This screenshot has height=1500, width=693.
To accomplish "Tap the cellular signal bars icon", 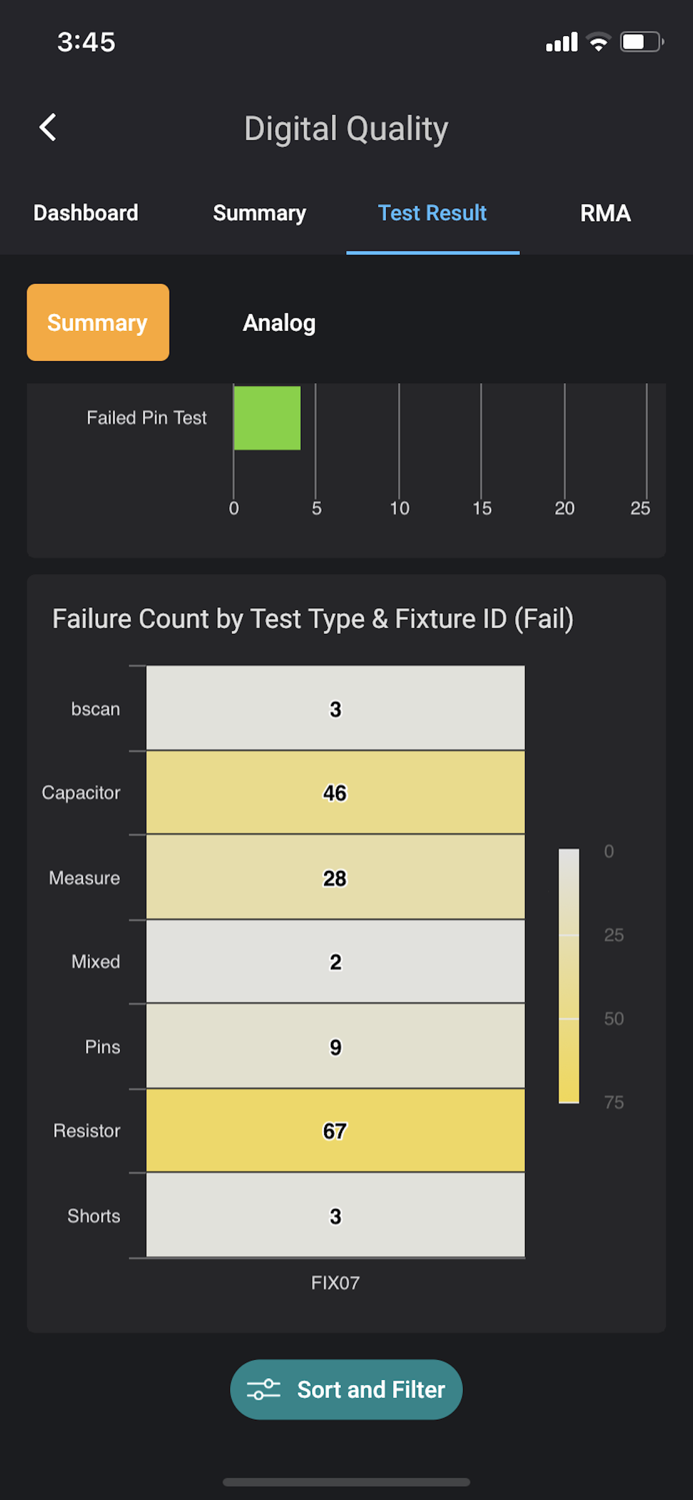I will [561, 42].
